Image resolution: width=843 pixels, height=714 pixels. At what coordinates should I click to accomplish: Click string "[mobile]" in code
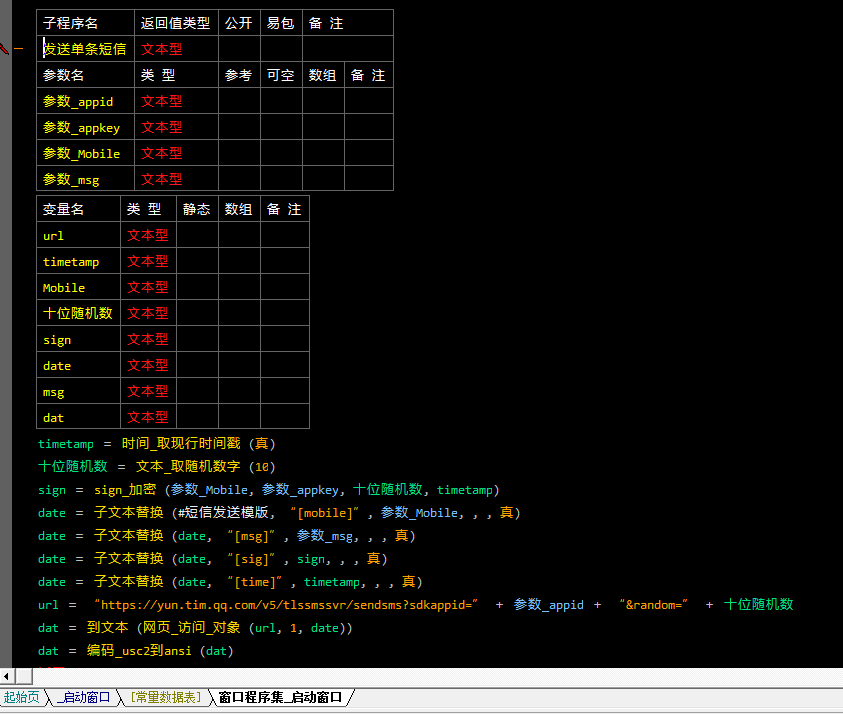point(325,512)
